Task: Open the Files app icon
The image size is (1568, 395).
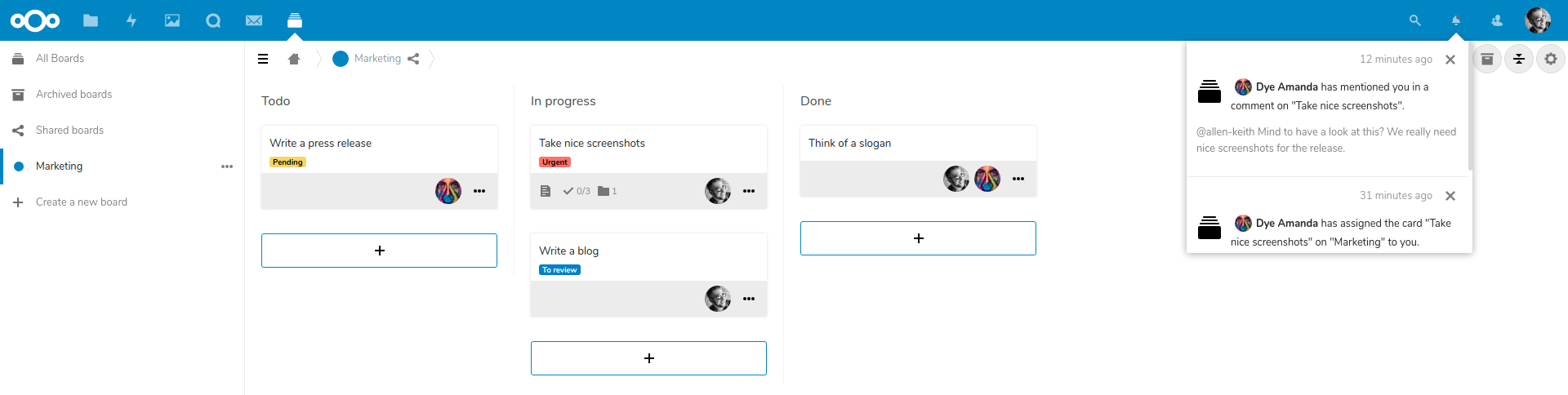Action: tap(91, 20)
